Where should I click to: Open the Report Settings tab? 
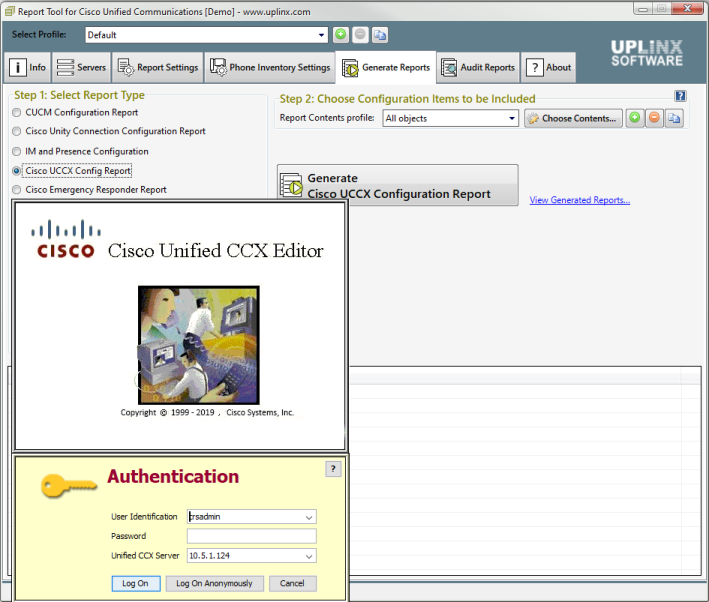(158, 67)
